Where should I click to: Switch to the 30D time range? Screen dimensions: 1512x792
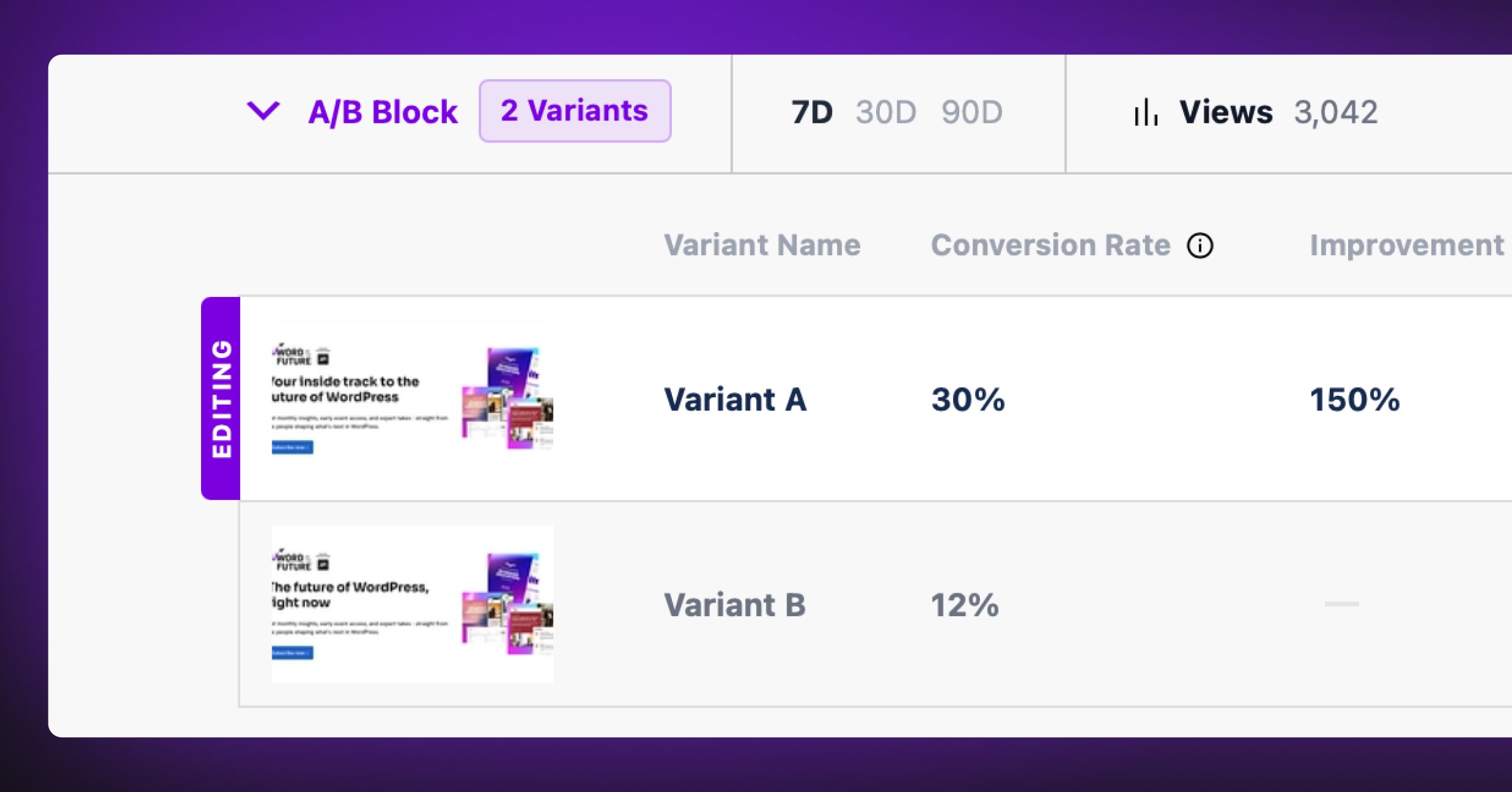coord(886,112)
